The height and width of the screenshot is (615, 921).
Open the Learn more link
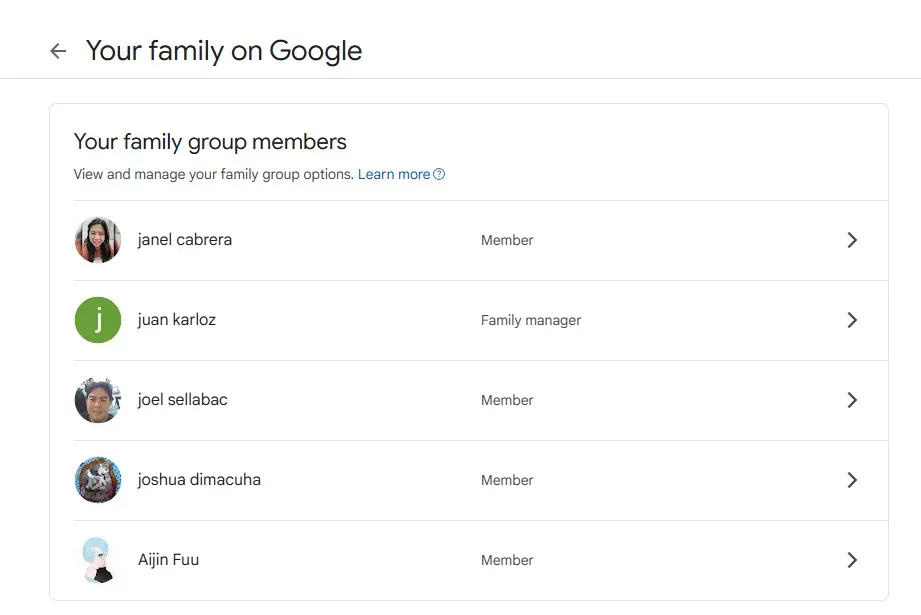click(394, 174)
